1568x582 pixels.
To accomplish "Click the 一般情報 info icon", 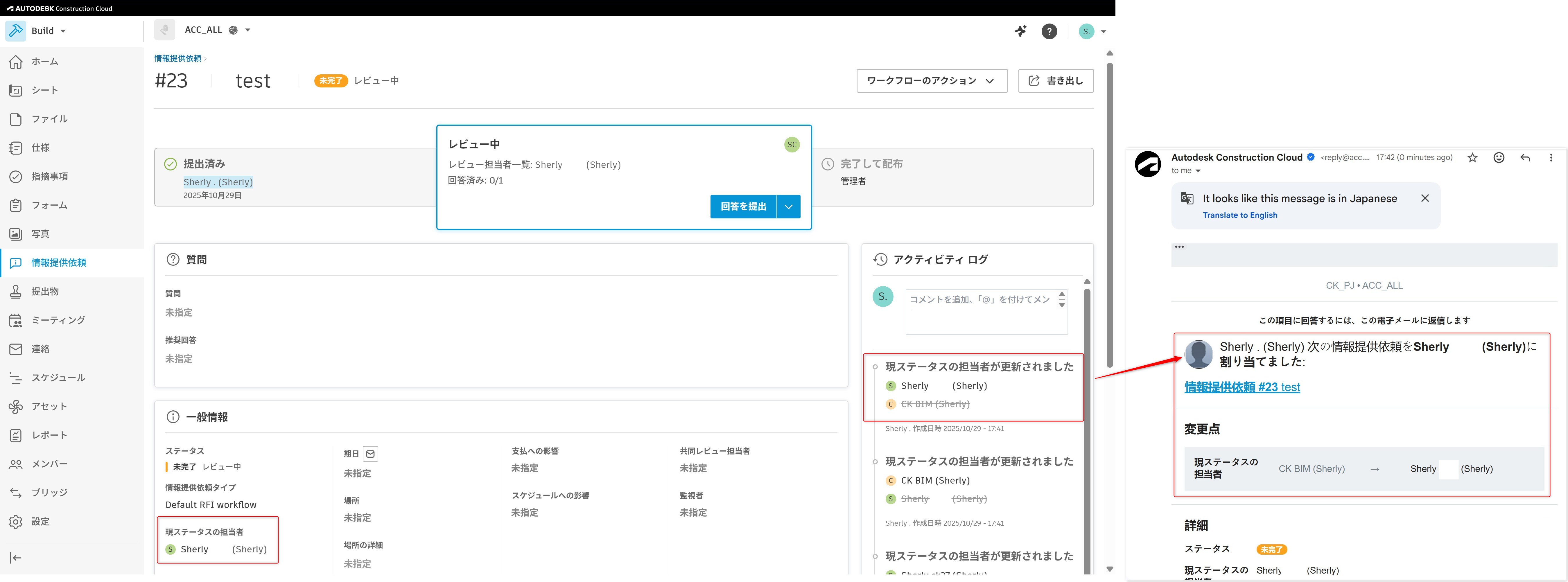I will (173, 417).
